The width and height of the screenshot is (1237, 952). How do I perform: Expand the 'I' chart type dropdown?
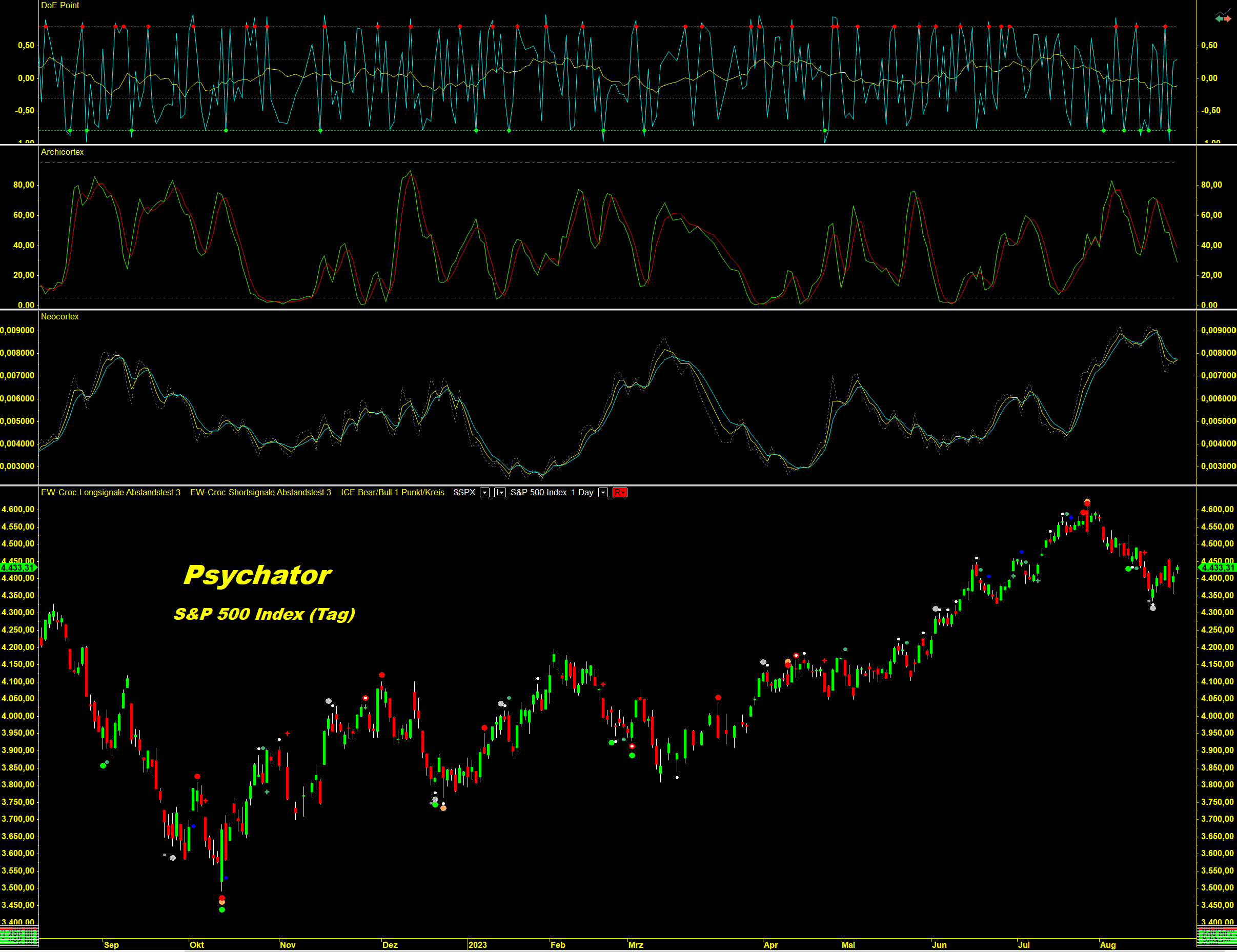499,493
